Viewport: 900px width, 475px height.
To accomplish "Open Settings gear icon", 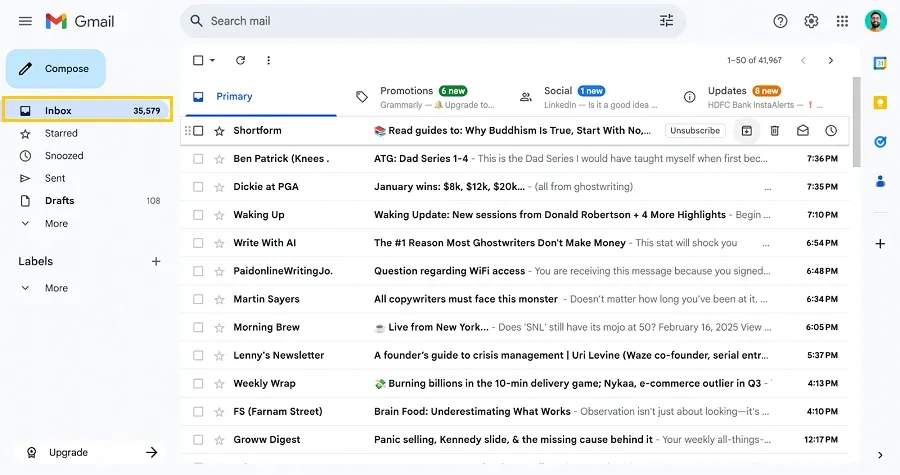I will pyautogui.click(x=811, y=21).
